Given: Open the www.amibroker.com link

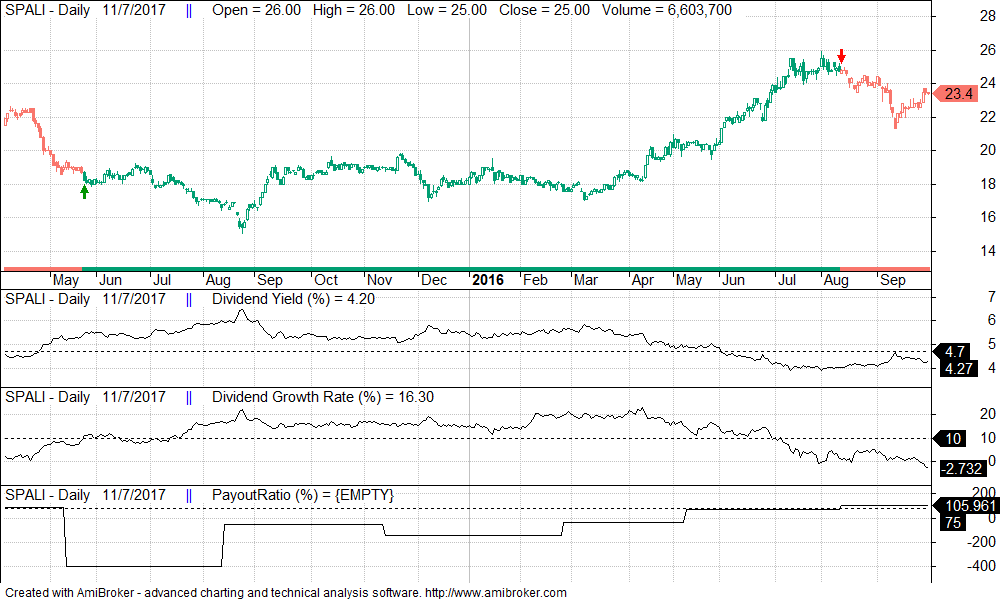Looking at the screenshot, I should pyautogui.click(x=496, y=593).
